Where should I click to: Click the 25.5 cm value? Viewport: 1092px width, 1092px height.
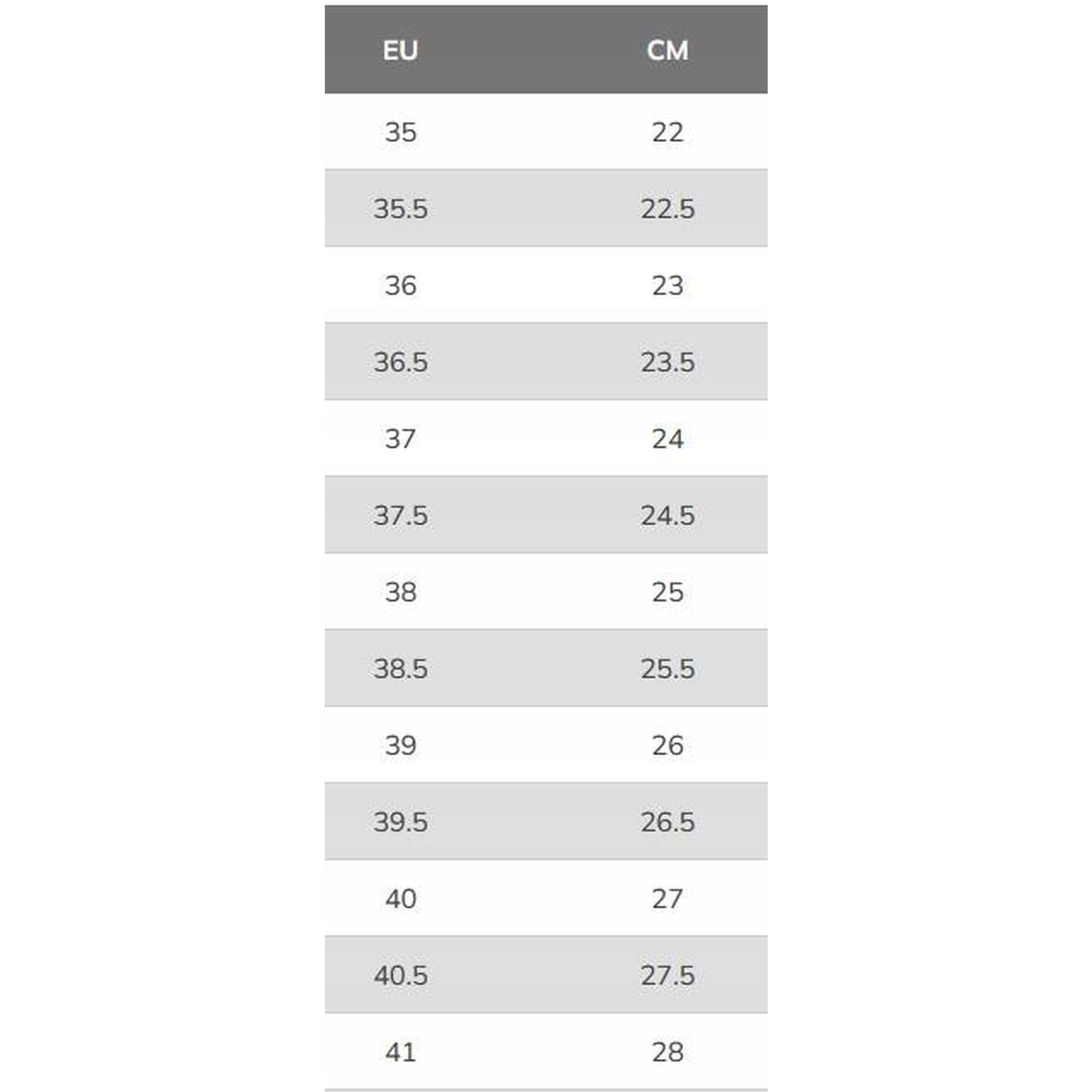click(x=668, y=669)
